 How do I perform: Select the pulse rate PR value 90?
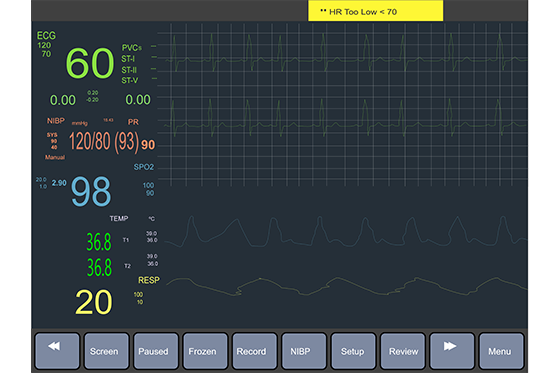[x=148, y=144]
